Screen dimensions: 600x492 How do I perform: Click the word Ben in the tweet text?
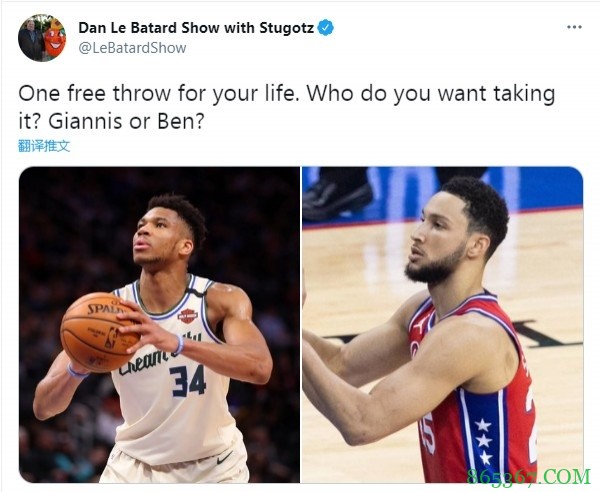(x=177, y=122)
